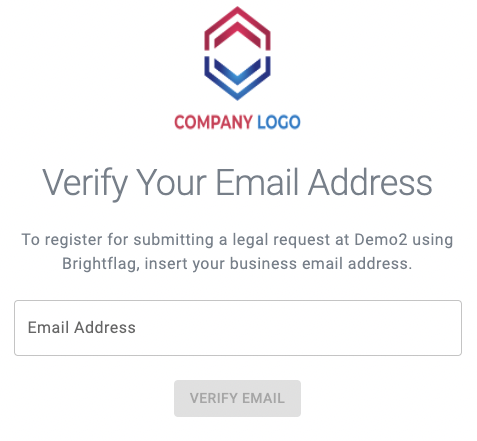Click the word Demo2 in the instructions
This screenshot has height=441, width=477.
381,240
